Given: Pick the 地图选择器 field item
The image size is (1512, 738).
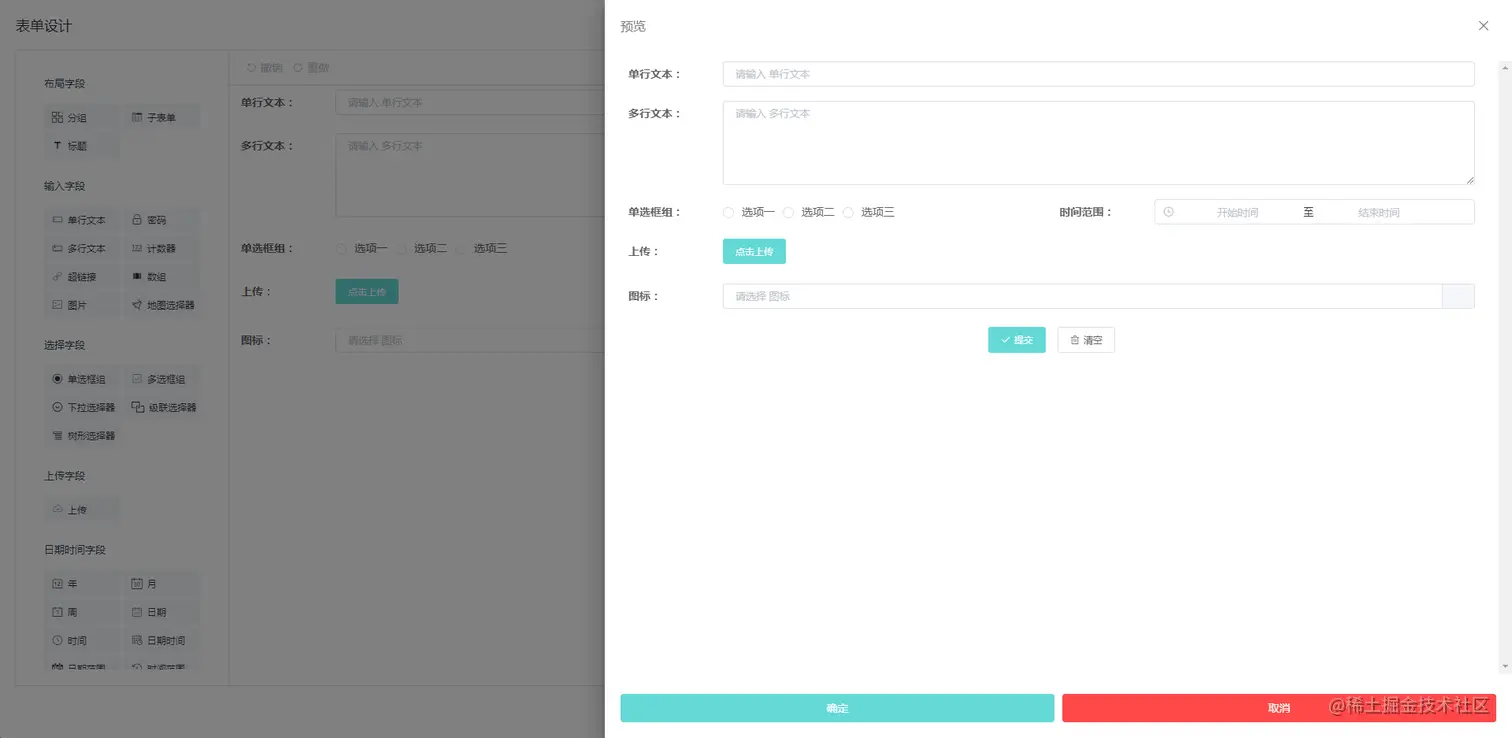Looking at the screenshot, I should [160, 305].
